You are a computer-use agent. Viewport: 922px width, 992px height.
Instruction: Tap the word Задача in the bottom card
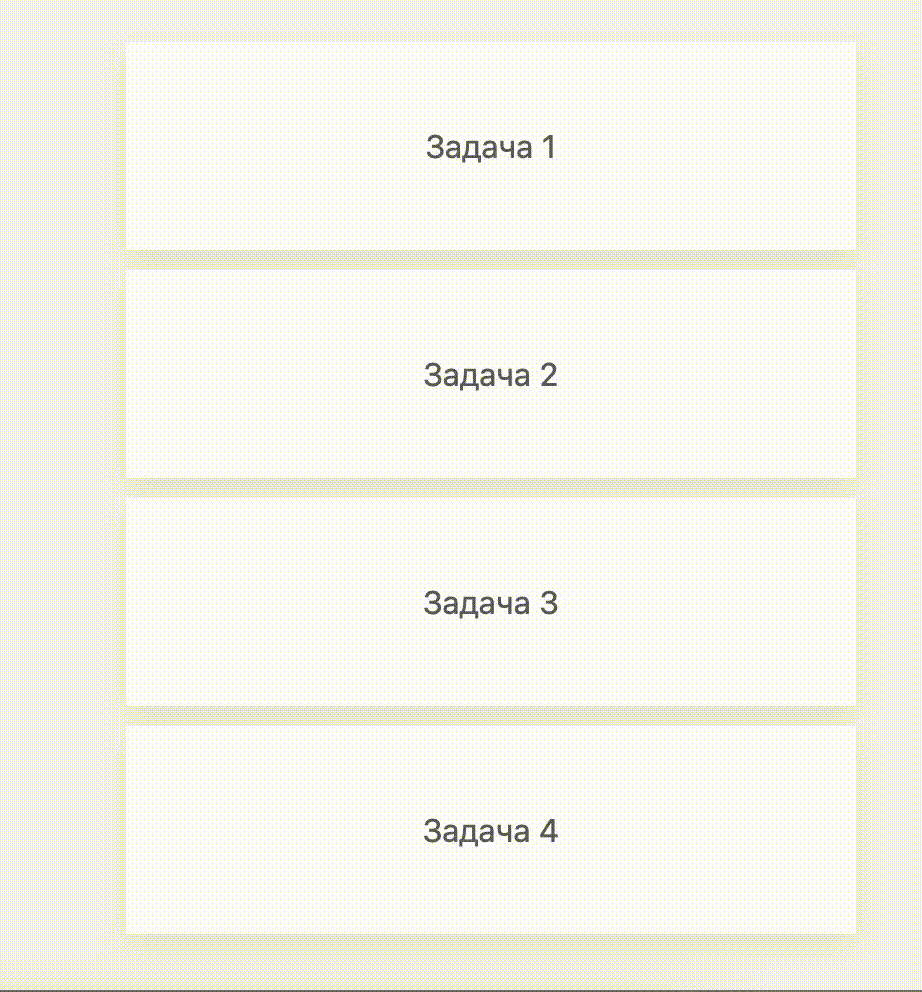click(x=477, y=831)
